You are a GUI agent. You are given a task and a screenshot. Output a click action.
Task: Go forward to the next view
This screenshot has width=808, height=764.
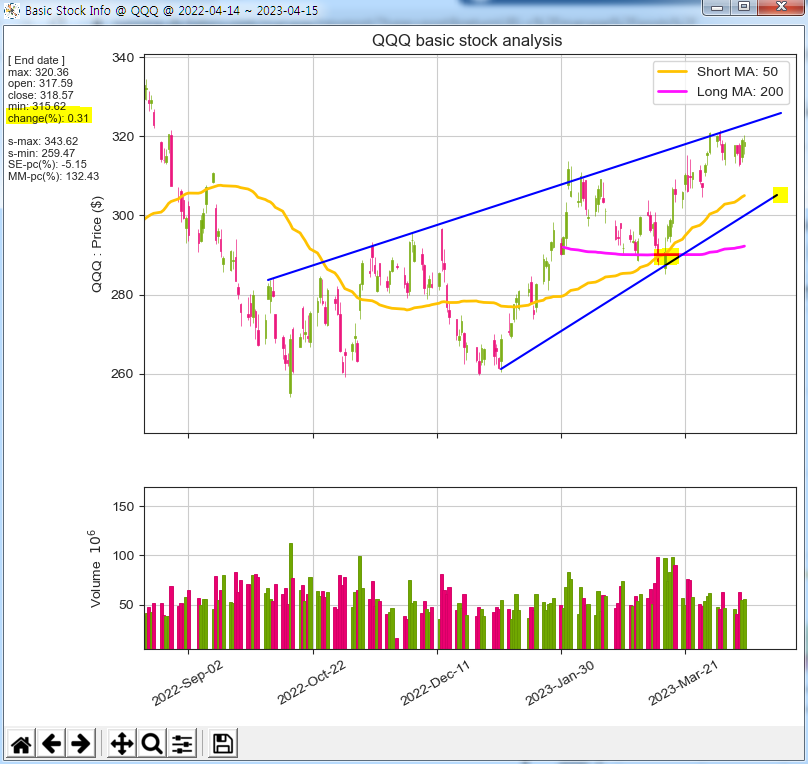pos(80,743)
